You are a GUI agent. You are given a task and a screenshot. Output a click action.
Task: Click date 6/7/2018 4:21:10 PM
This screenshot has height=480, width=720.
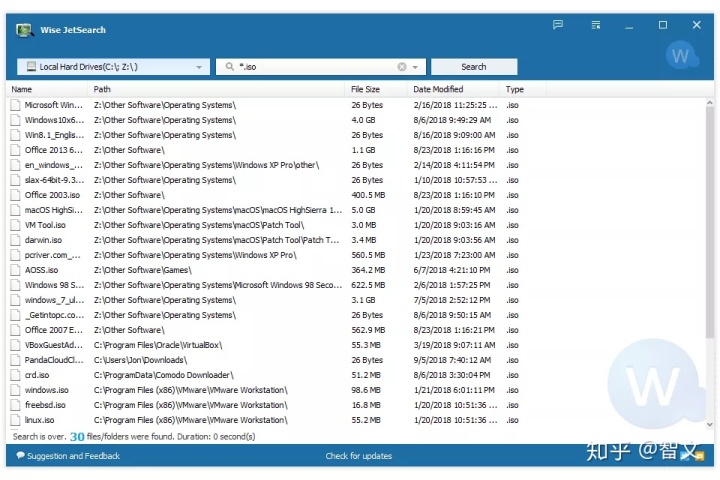point(452,270)
